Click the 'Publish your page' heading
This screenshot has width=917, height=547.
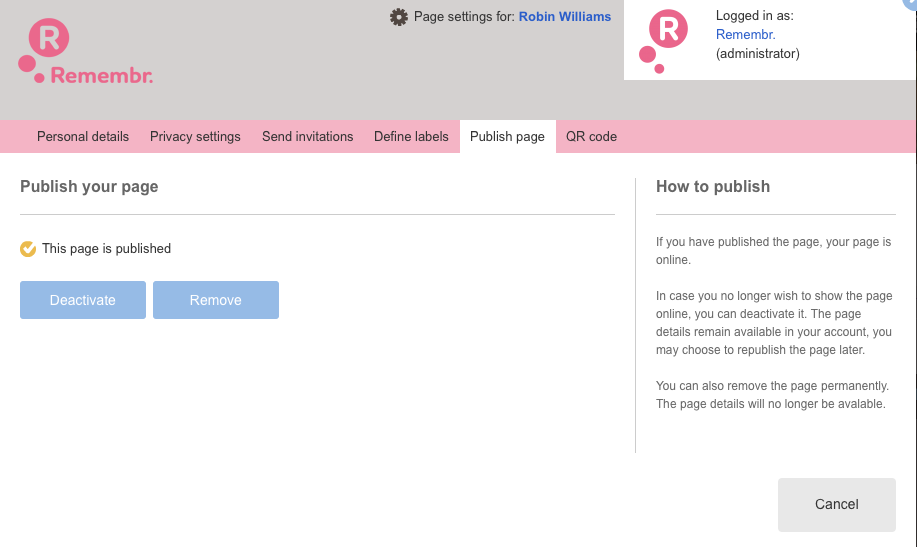pos(89,186)
